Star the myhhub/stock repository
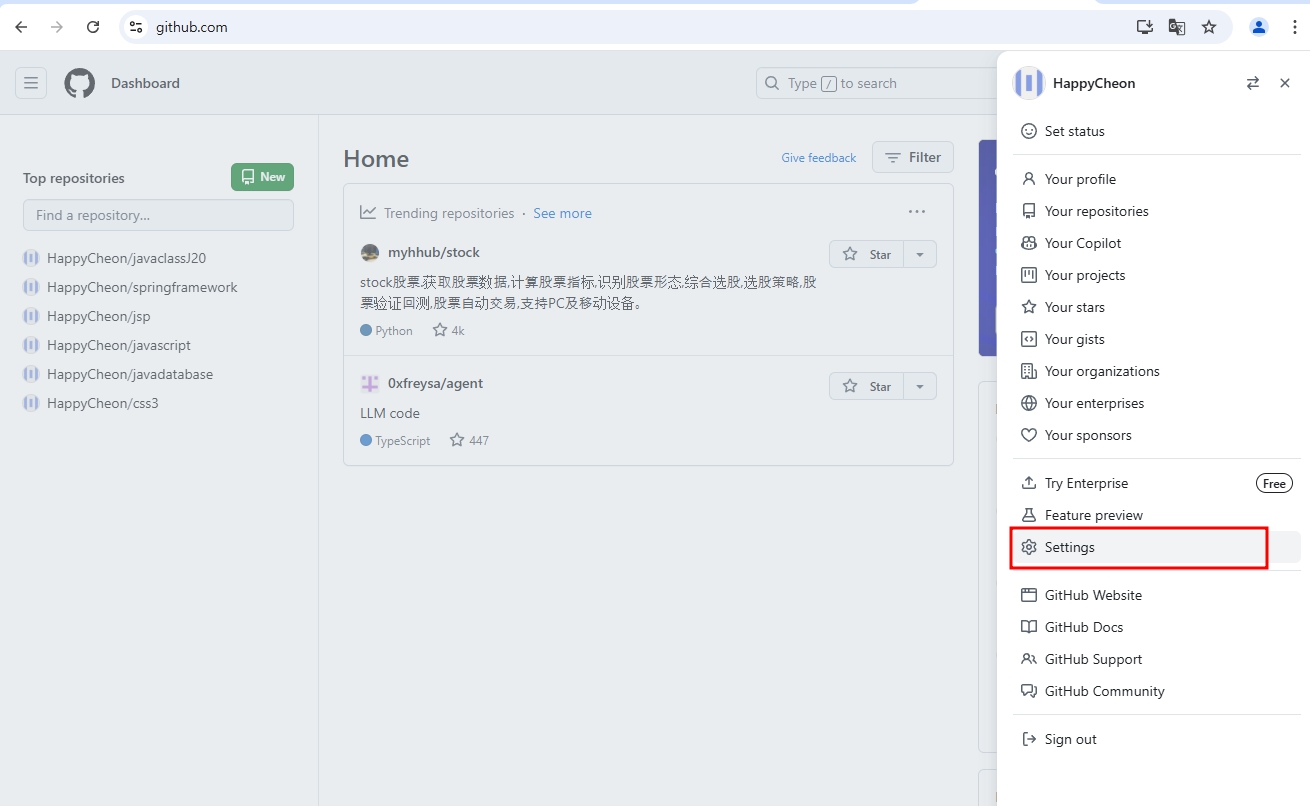The height and width of the screenshot is (806, 1310). 867,254
